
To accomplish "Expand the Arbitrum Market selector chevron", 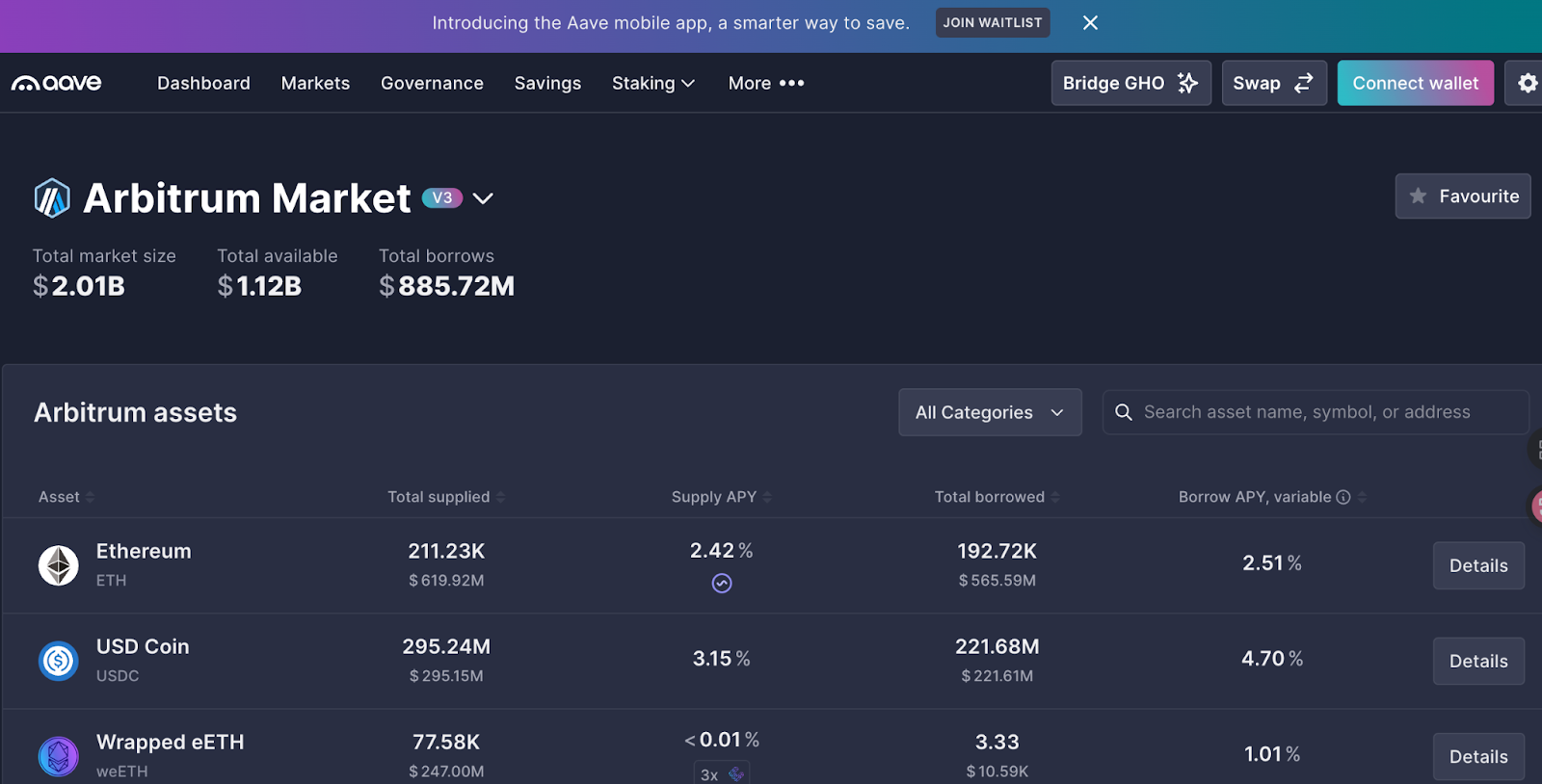I will [483, 198].
